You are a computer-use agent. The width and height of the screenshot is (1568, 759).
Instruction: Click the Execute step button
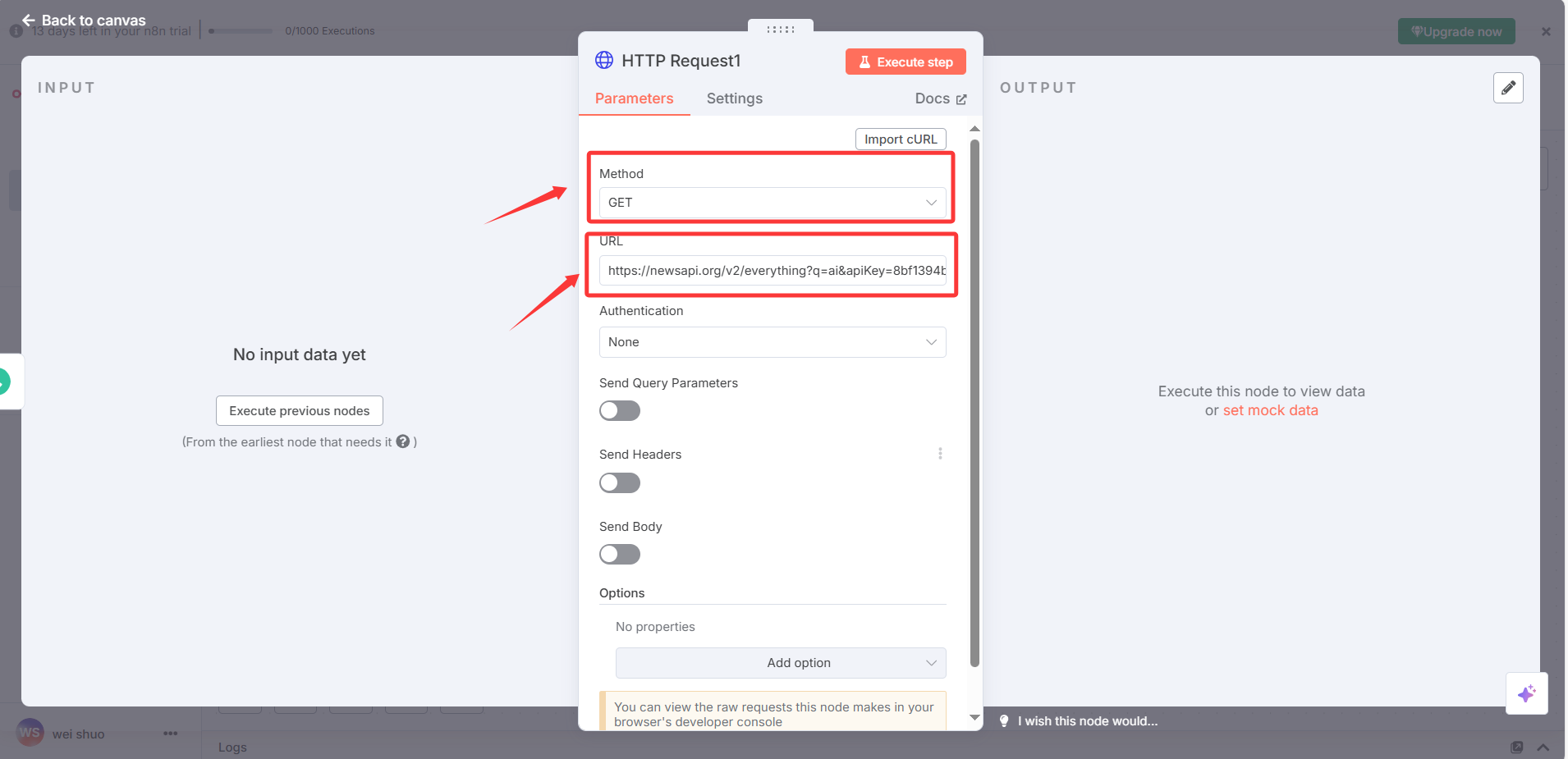pos(905,62)
